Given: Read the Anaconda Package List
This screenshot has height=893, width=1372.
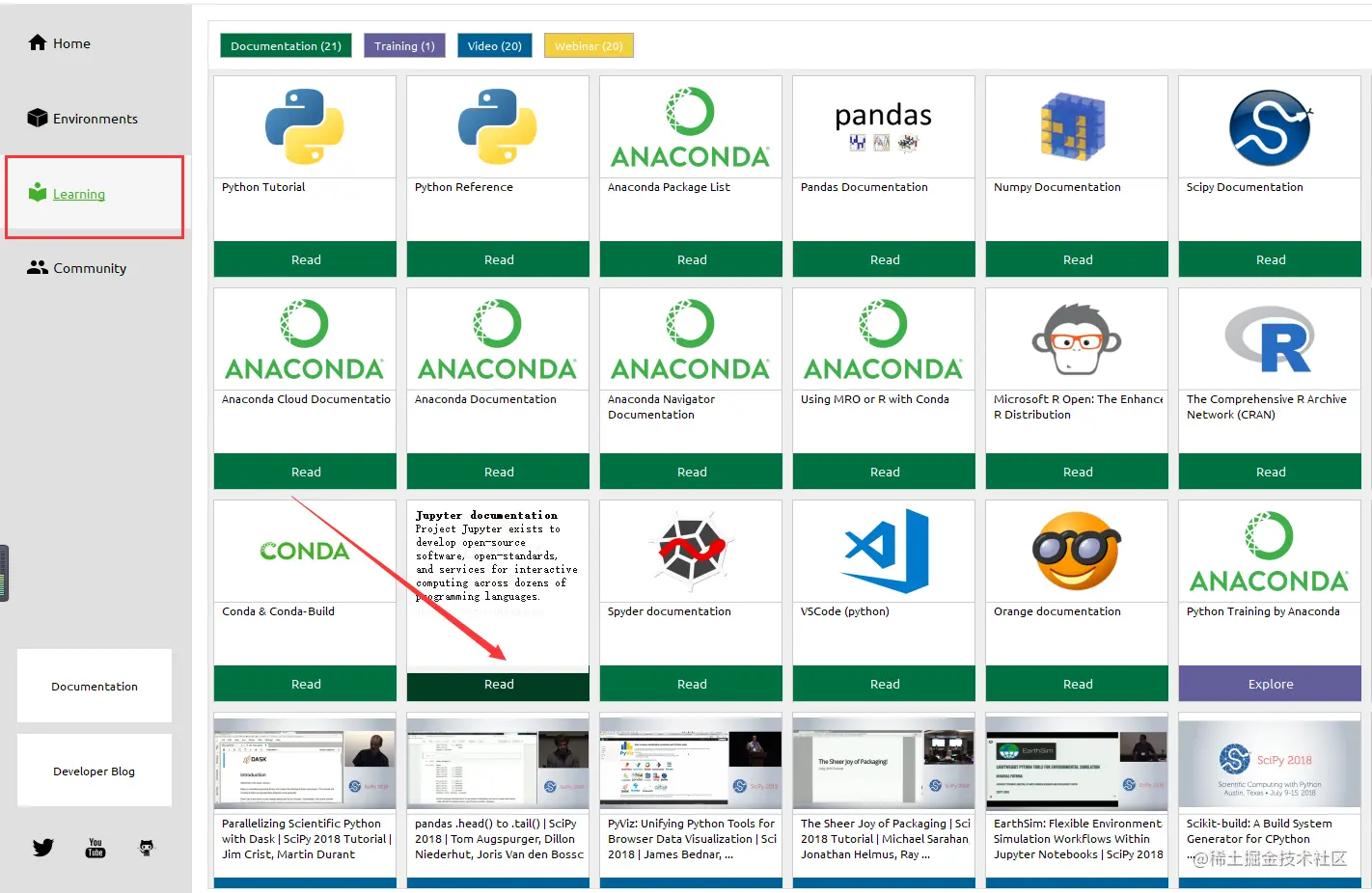Looking at the screenshot, I should pos(691,259).
